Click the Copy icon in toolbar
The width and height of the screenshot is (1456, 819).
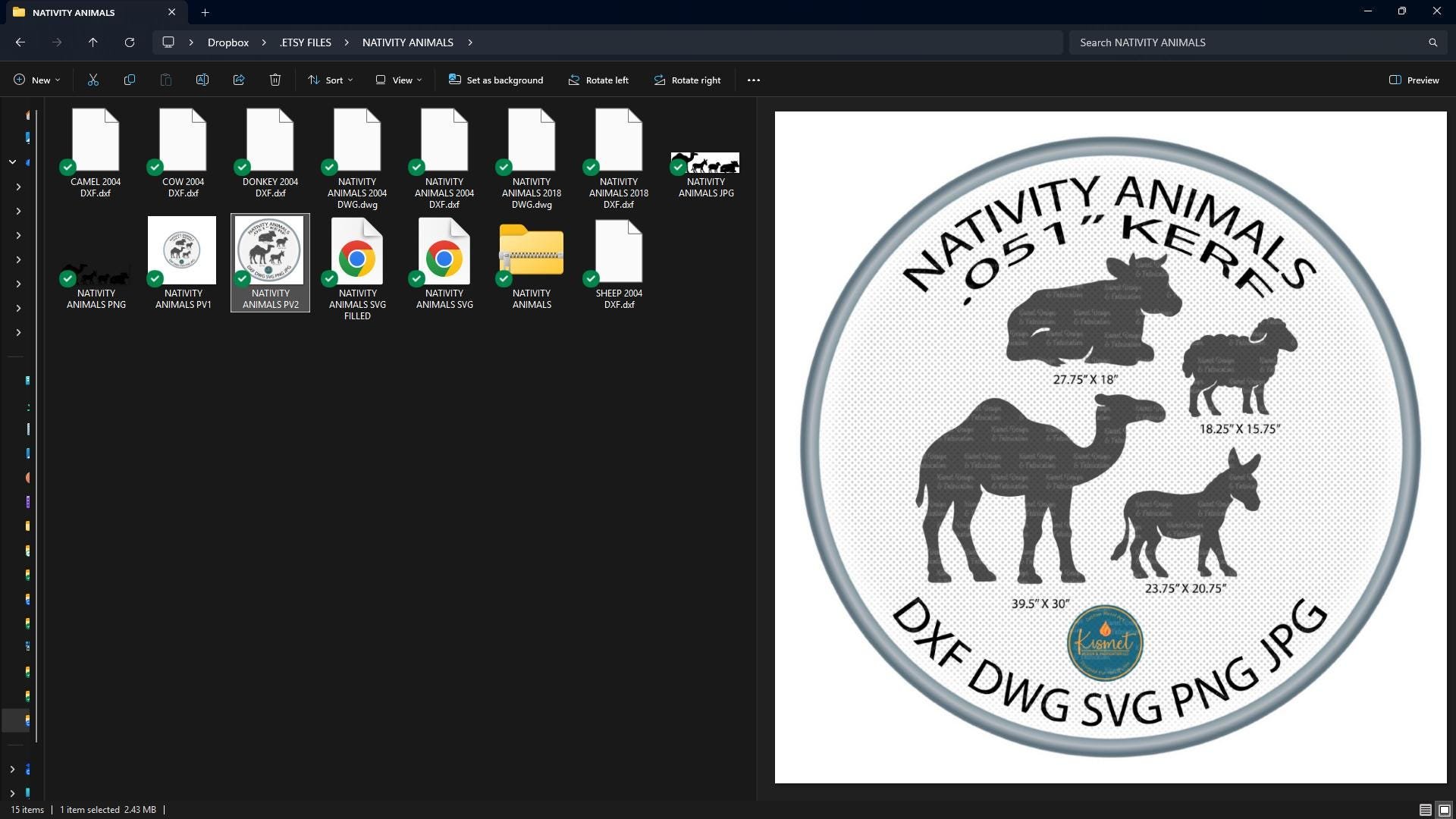click(130, 80)
